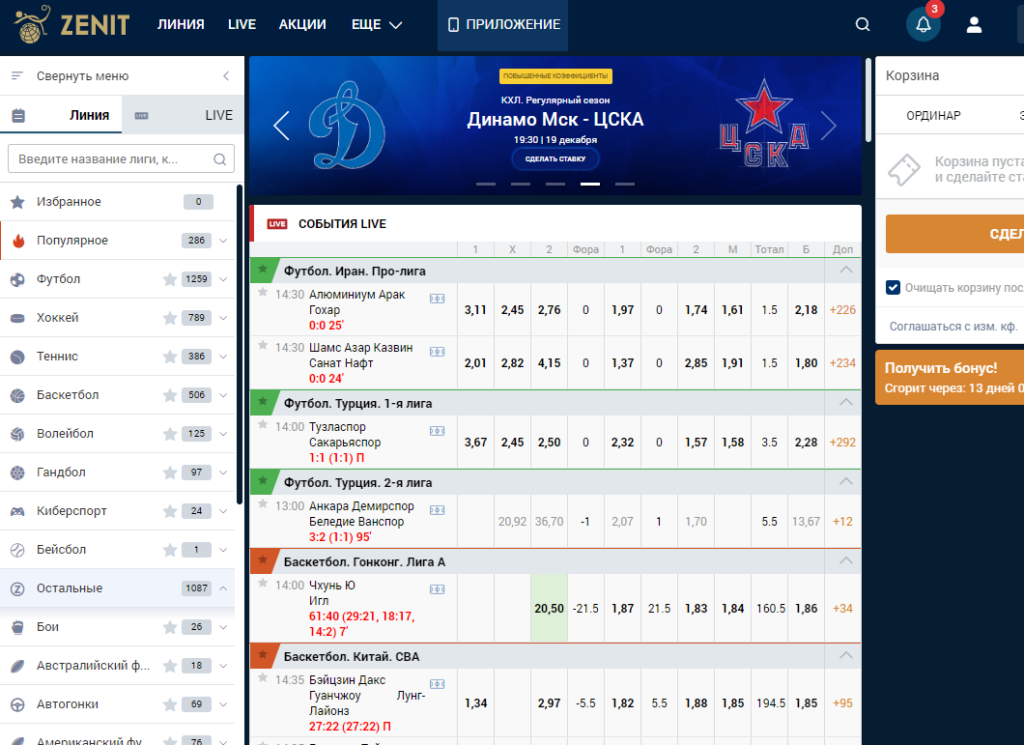Favorite the Китай CBA league star

click(263, 654)
